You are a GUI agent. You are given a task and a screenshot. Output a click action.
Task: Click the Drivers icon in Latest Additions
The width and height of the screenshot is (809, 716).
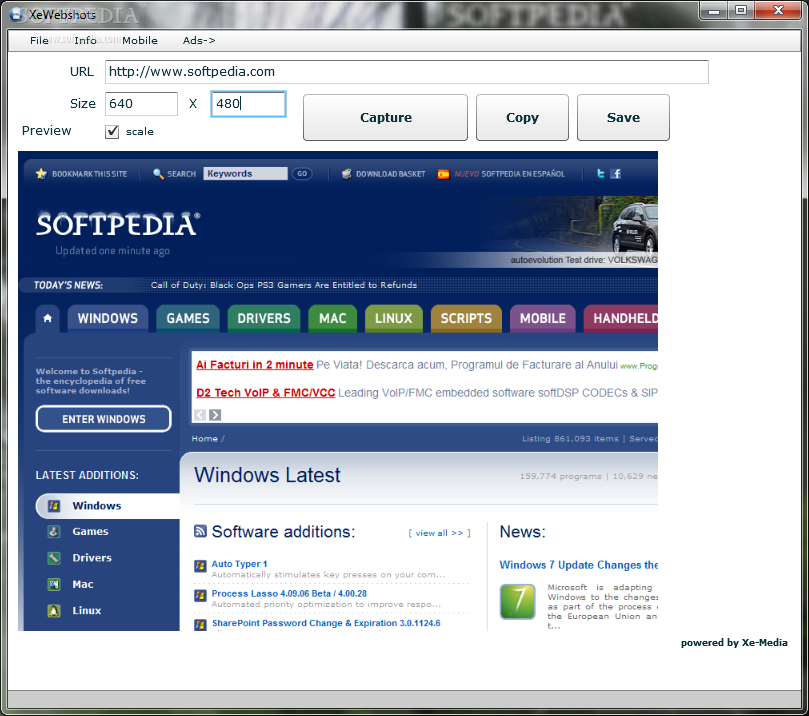(x=54, y=558)
